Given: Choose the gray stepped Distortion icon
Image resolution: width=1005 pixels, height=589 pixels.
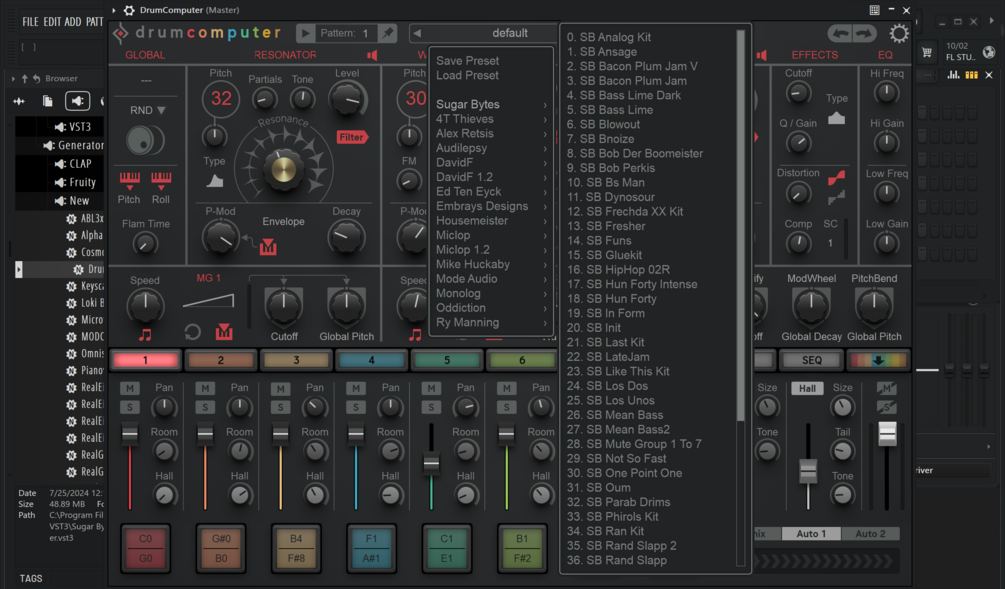Looking at the screenshot, I should pos(836,197).
